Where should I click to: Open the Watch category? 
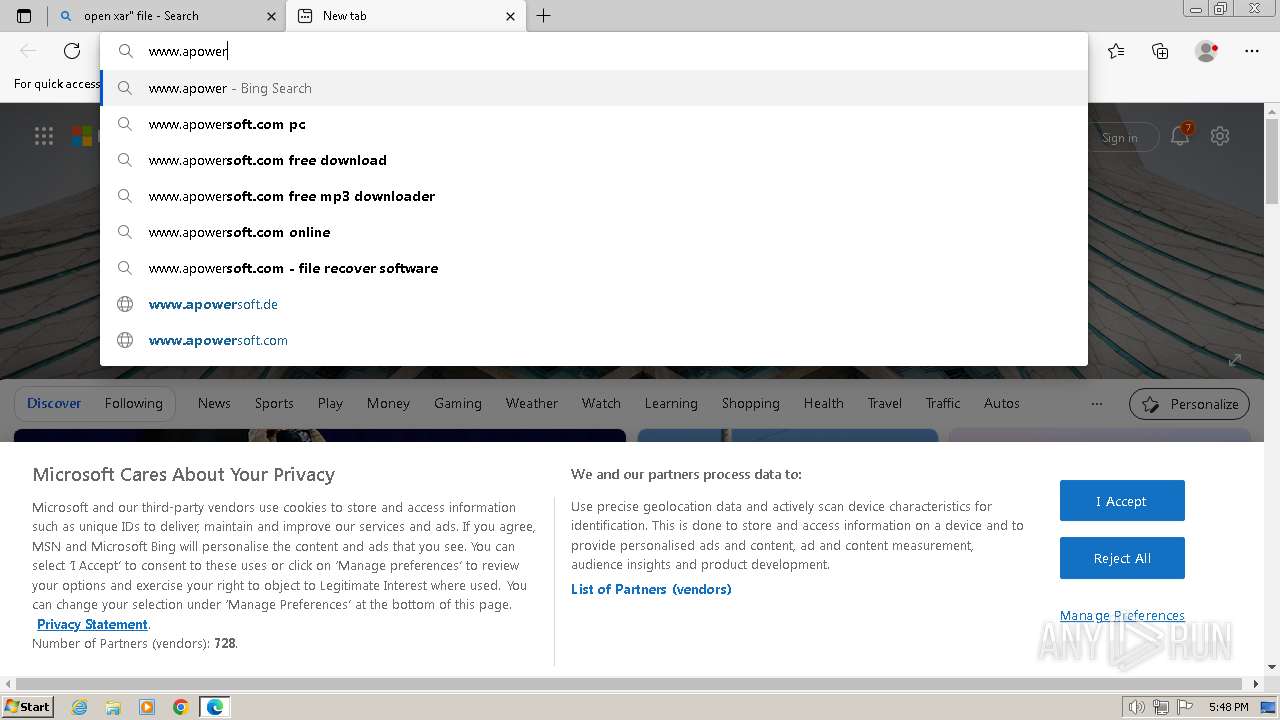point(601,403)
